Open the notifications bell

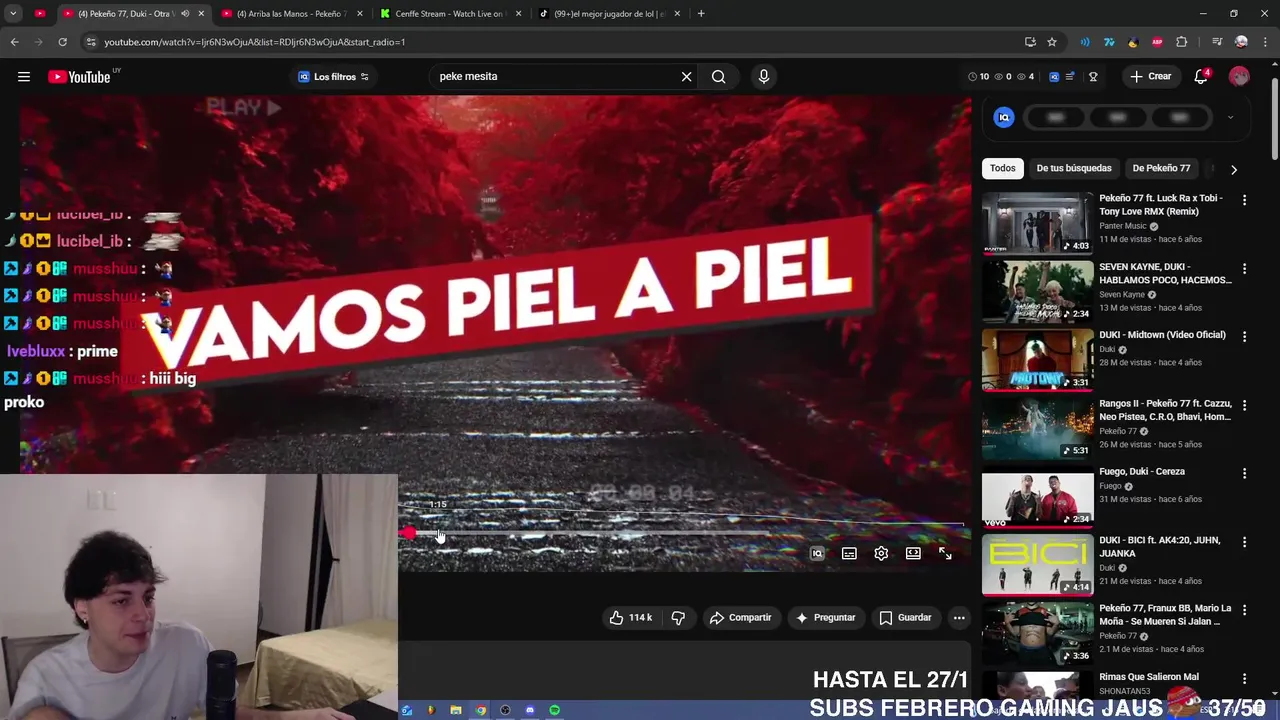(1202, 77)
